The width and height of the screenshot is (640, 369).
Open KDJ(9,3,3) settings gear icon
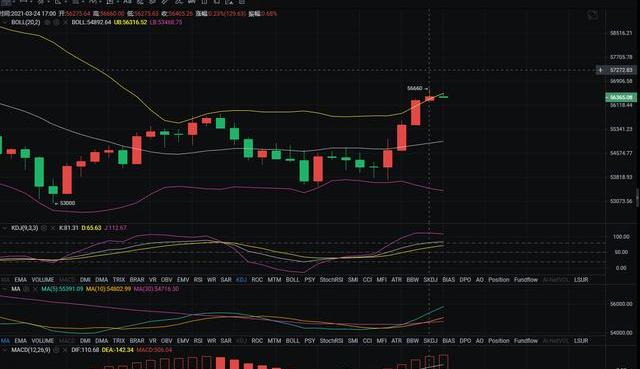(44, 228)
